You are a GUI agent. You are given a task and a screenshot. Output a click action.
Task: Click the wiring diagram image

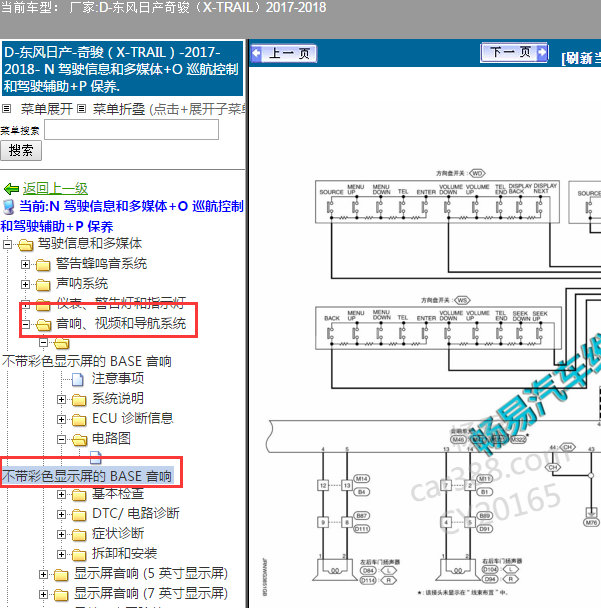click(x=432, y=382)
